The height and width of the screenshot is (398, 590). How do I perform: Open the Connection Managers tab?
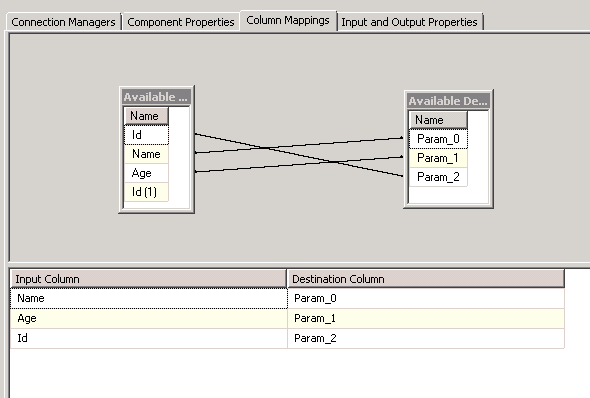click(63, 22)
